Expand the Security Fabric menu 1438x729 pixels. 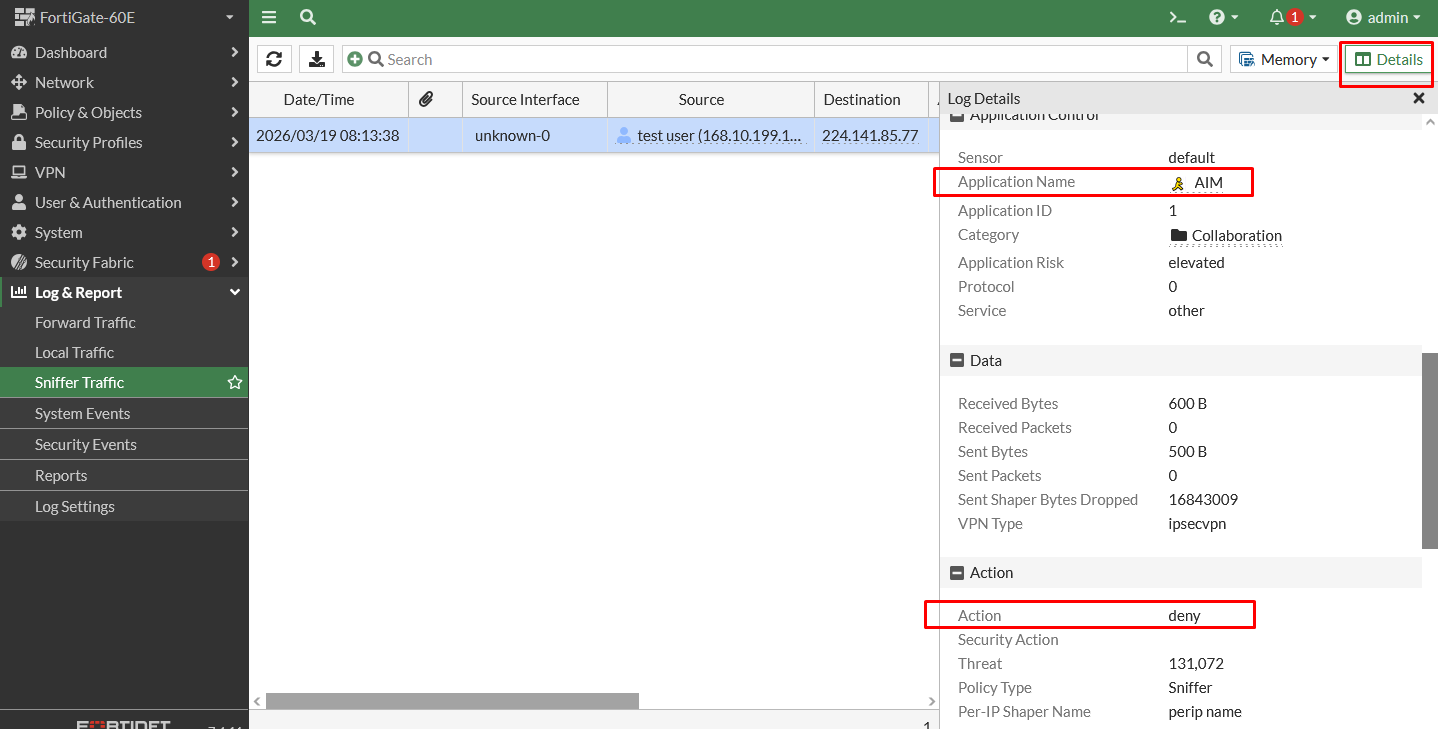[x=124, y=262]
